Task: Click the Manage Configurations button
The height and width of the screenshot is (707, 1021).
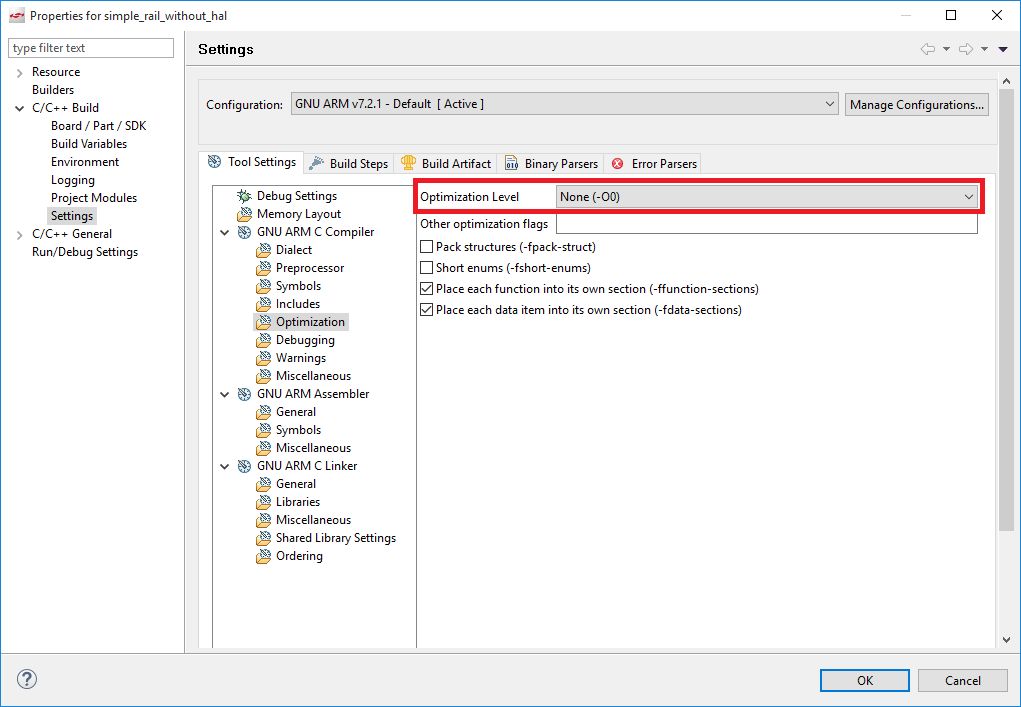Action: click(916, 104)
